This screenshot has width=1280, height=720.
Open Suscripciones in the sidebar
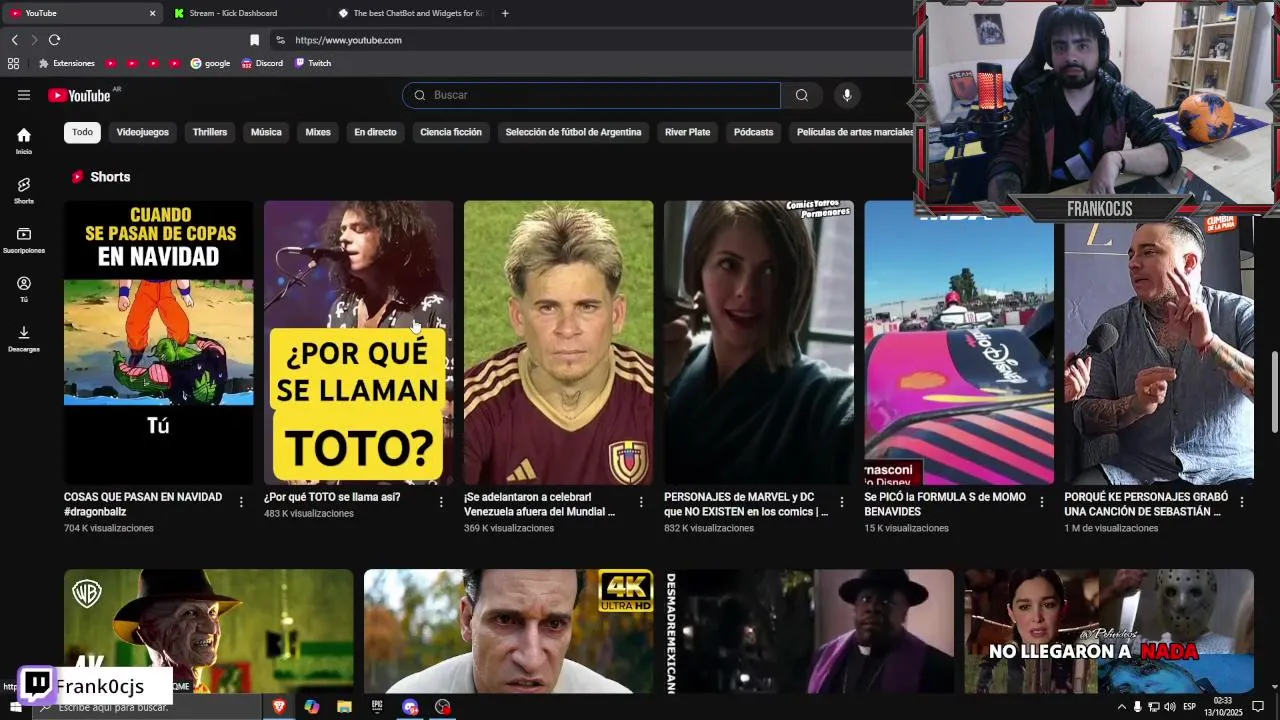click(x=24, y=240)
